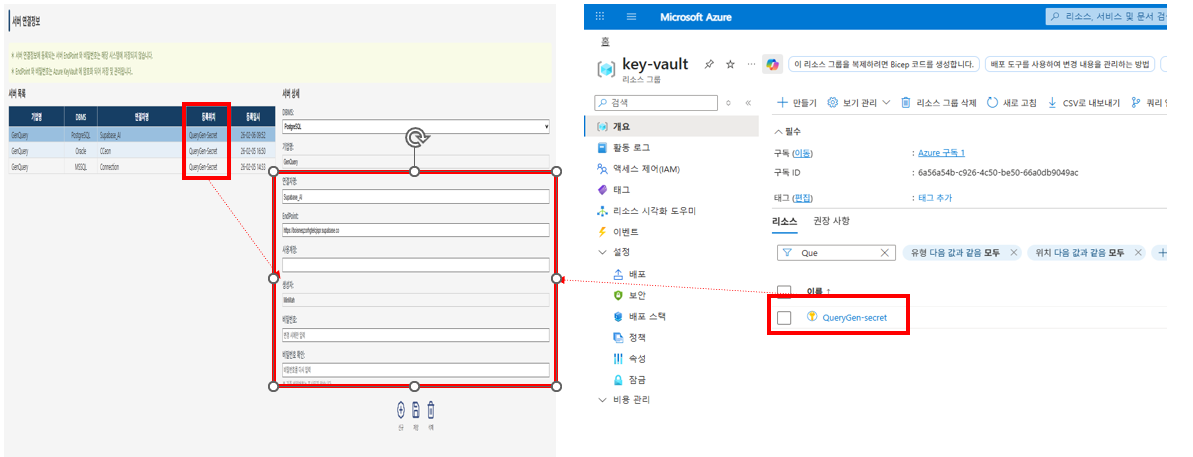Remove the 위치 filter chip with X
This screenshot has width=1193, height=457.
[1138, 253]
